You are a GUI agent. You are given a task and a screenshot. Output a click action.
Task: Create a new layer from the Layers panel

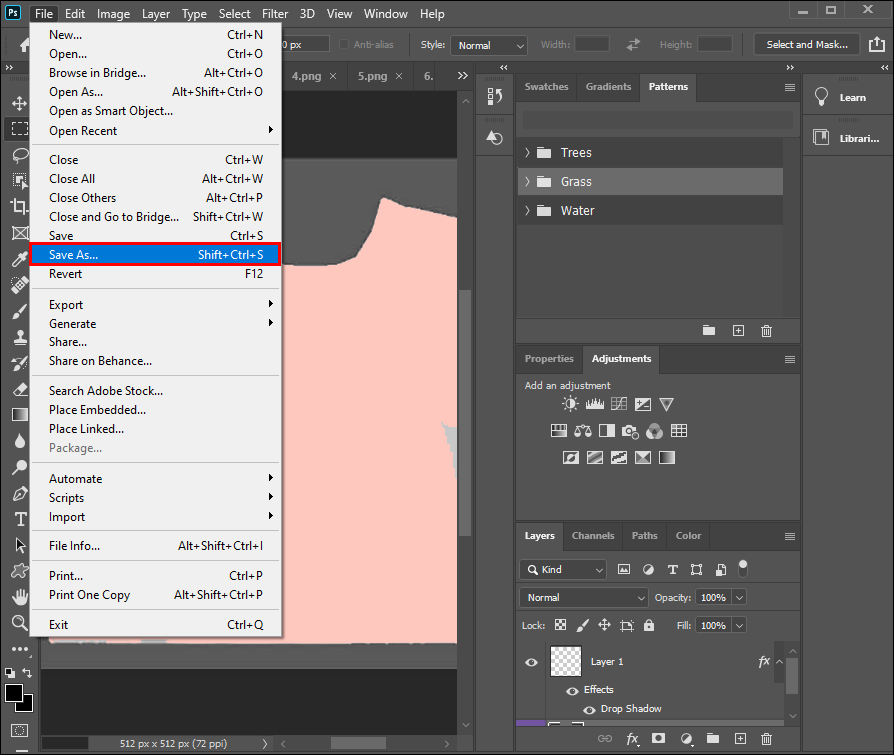pyautogui.click(x=739, y=739)
